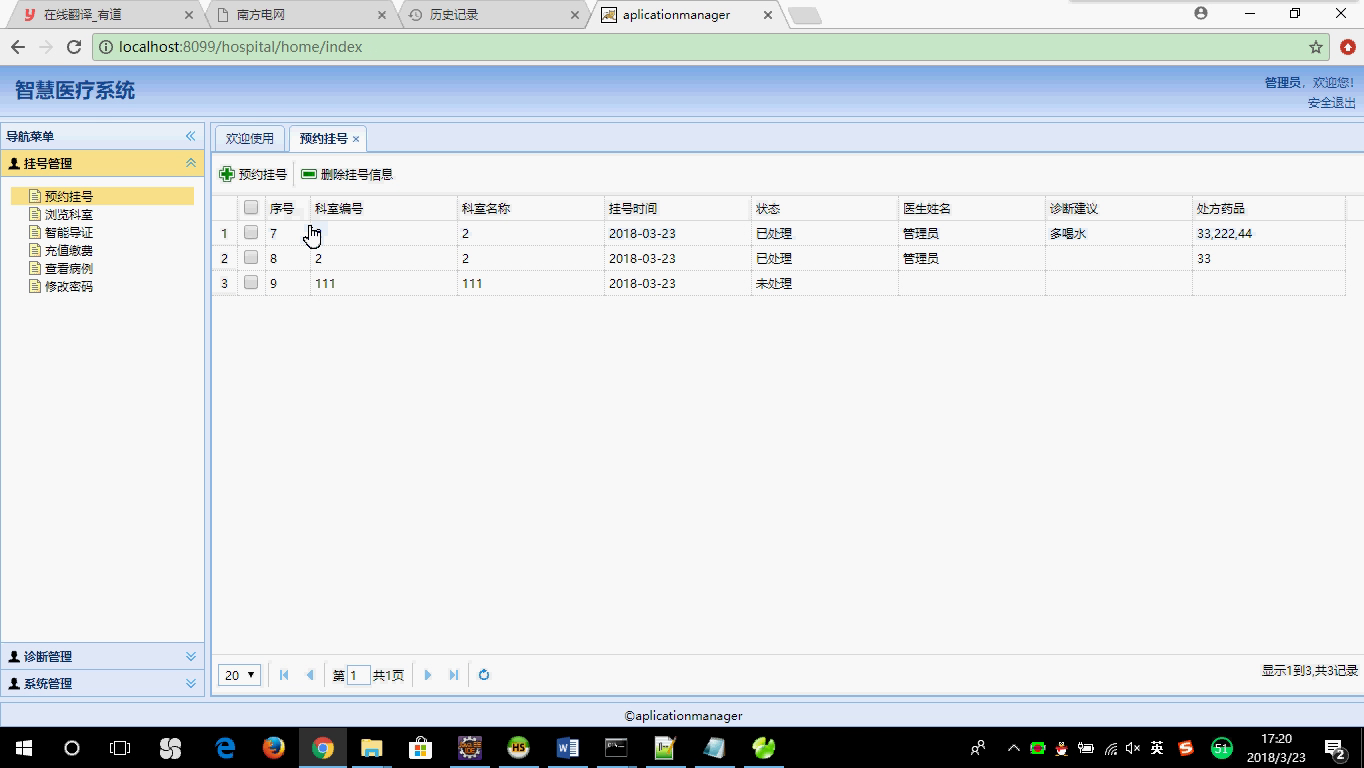The image size is (1364, 768).
Task: Click the 医生姓名 column header
Action: 972,208
